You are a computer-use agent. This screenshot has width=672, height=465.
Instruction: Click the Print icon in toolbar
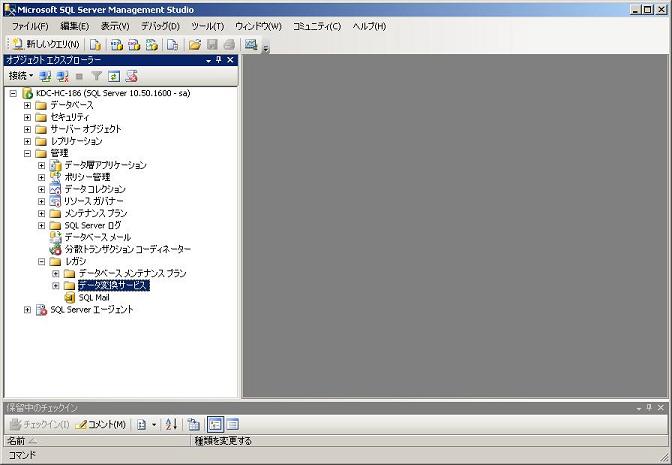(x=230, y=44)
